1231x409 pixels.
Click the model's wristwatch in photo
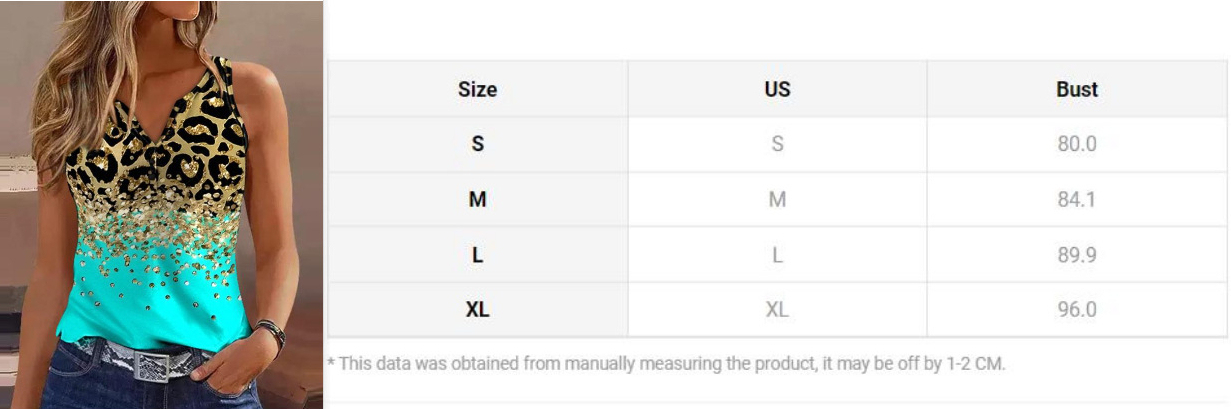[268, 333]
